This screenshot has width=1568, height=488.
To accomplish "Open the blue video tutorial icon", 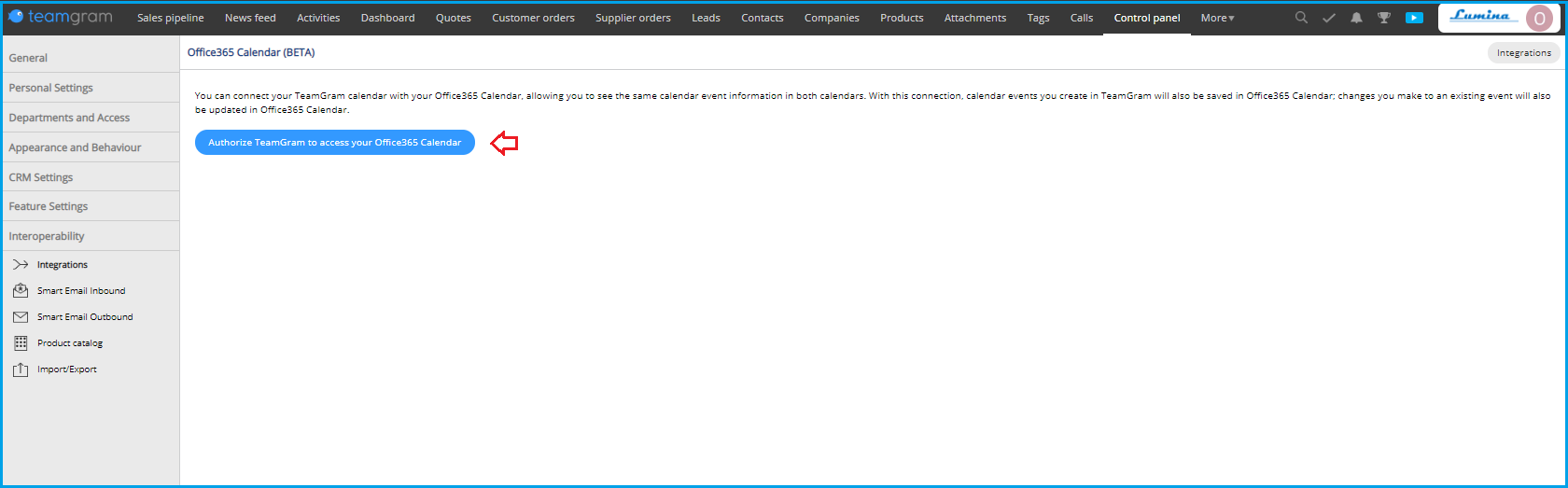I will (1415, 18).
